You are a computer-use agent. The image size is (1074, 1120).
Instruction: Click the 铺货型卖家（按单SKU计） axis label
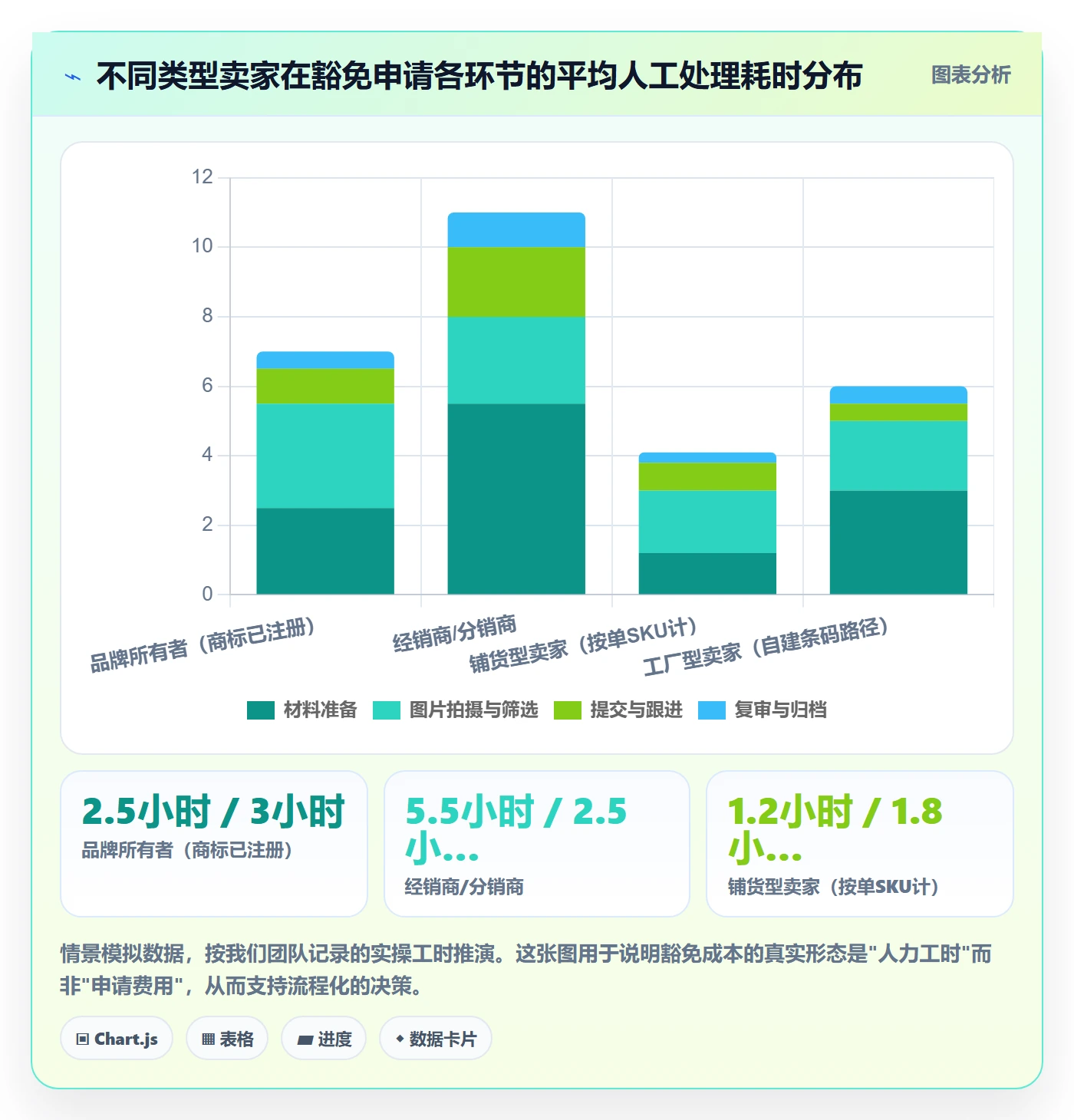click(x=584, y=644)
